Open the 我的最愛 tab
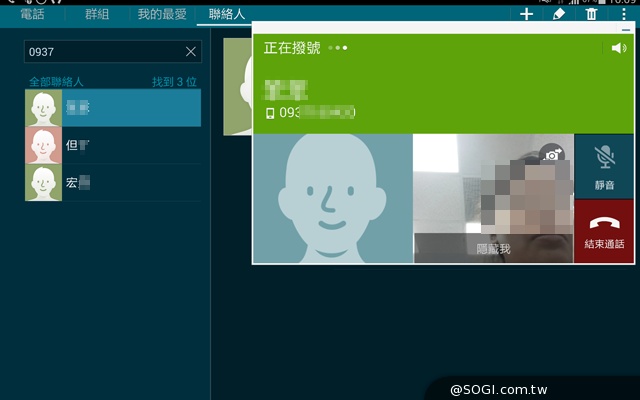Screen dimensions: 640x400 click(x=162, y=15)
